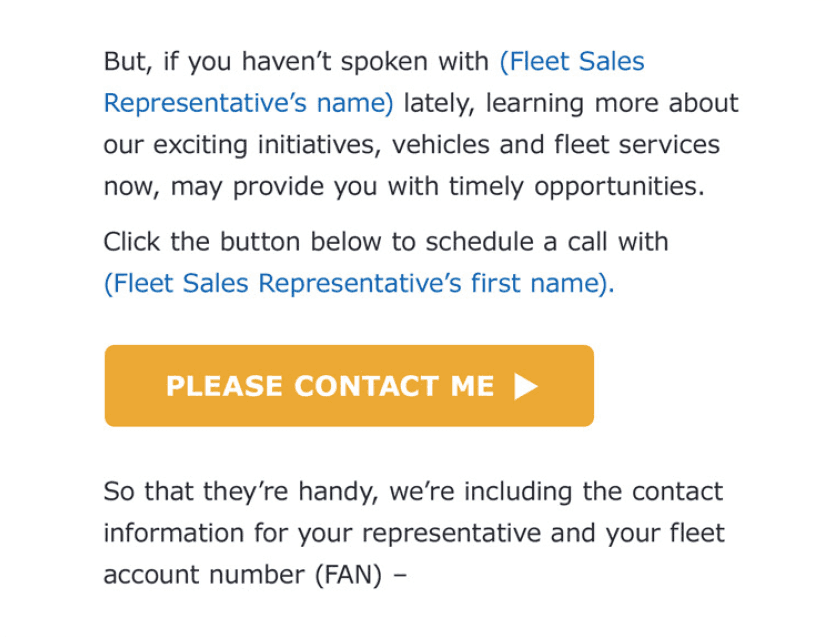Click "So that they're handy" text

click(241, 492)
